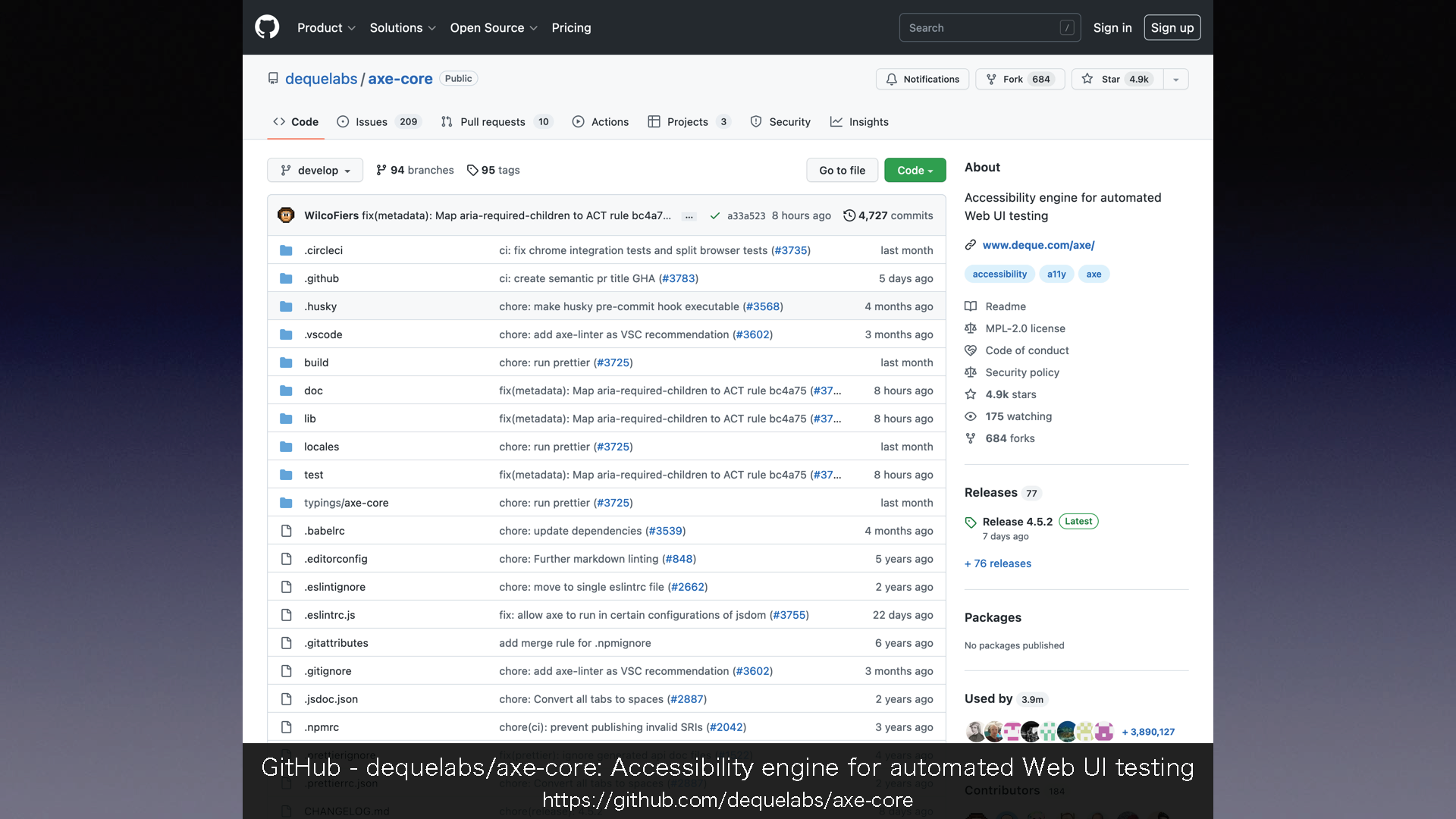Screen dimensions: 1456x819
Task: Click the Go to file button
Action: (842, 170)
